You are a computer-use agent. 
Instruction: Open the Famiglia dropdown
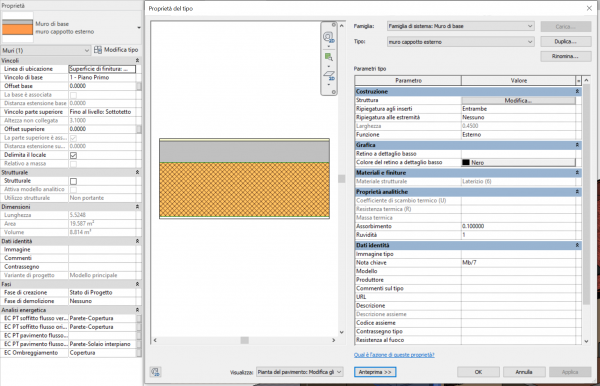coord(461,26)
